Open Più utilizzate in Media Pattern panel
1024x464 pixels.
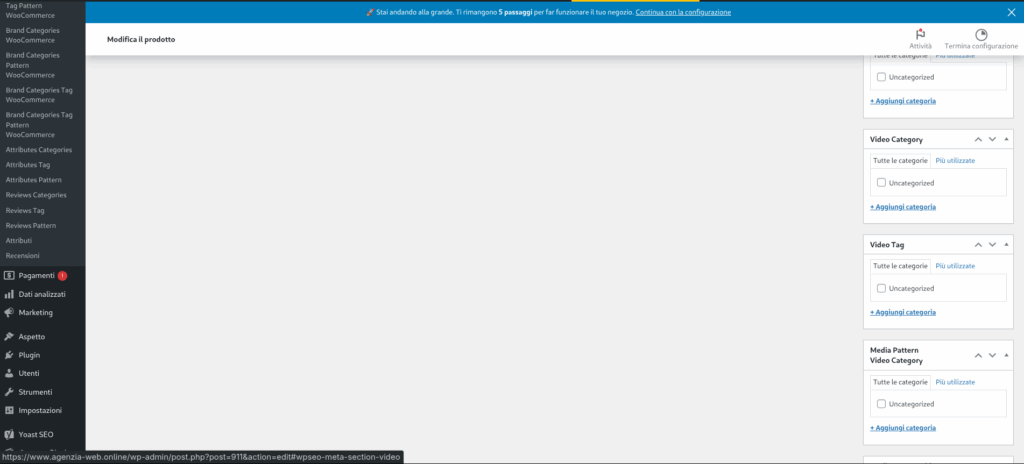tap(955, 382)
